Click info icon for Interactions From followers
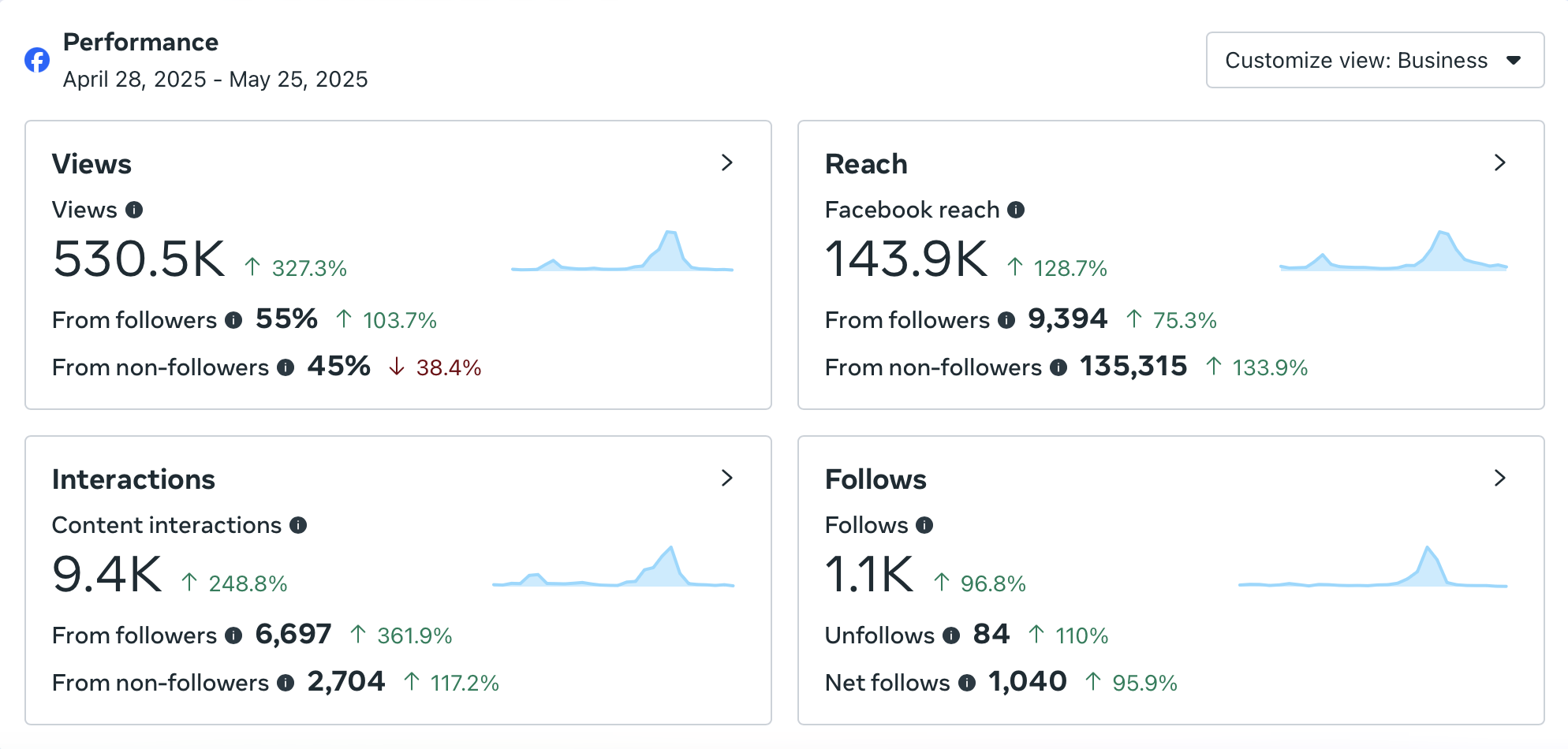Image resolution: width=1568 pixels, height=749 pixels. click(233, 635)
